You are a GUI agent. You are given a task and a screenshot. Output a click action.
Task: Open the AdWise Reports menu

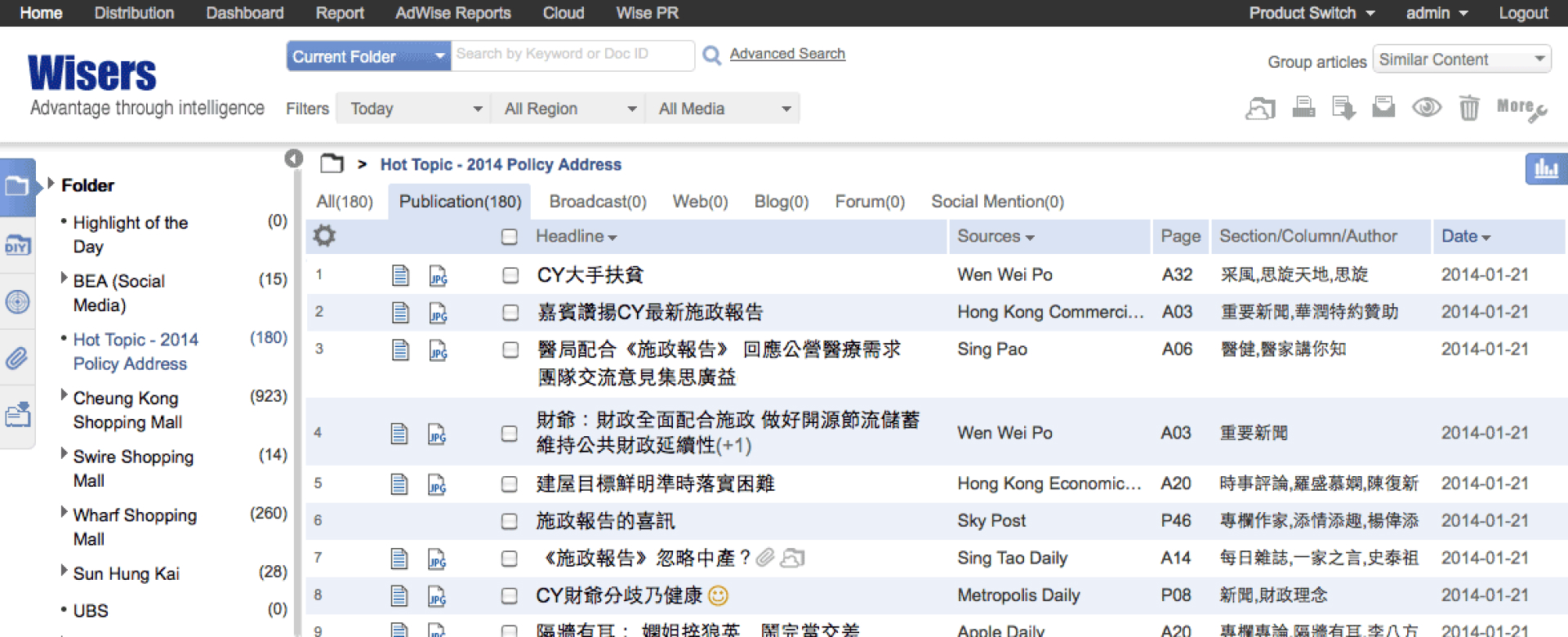pos(452,13)
